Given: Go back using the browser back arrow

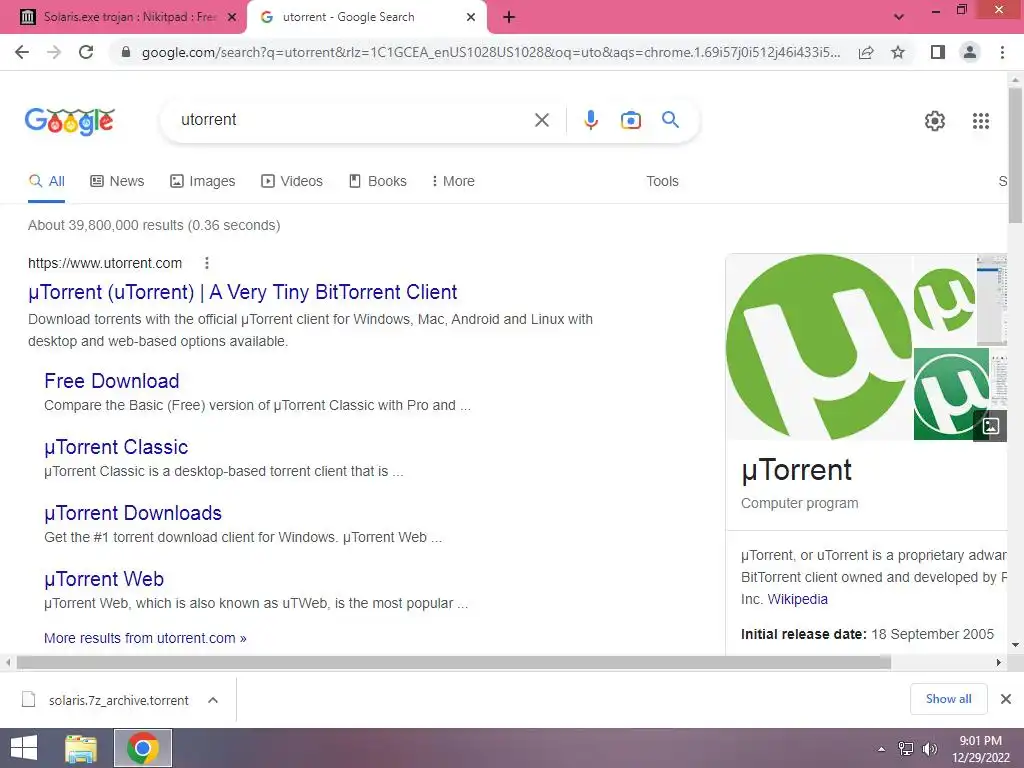Looking at the screenshot, I should (x=22, y=52).
